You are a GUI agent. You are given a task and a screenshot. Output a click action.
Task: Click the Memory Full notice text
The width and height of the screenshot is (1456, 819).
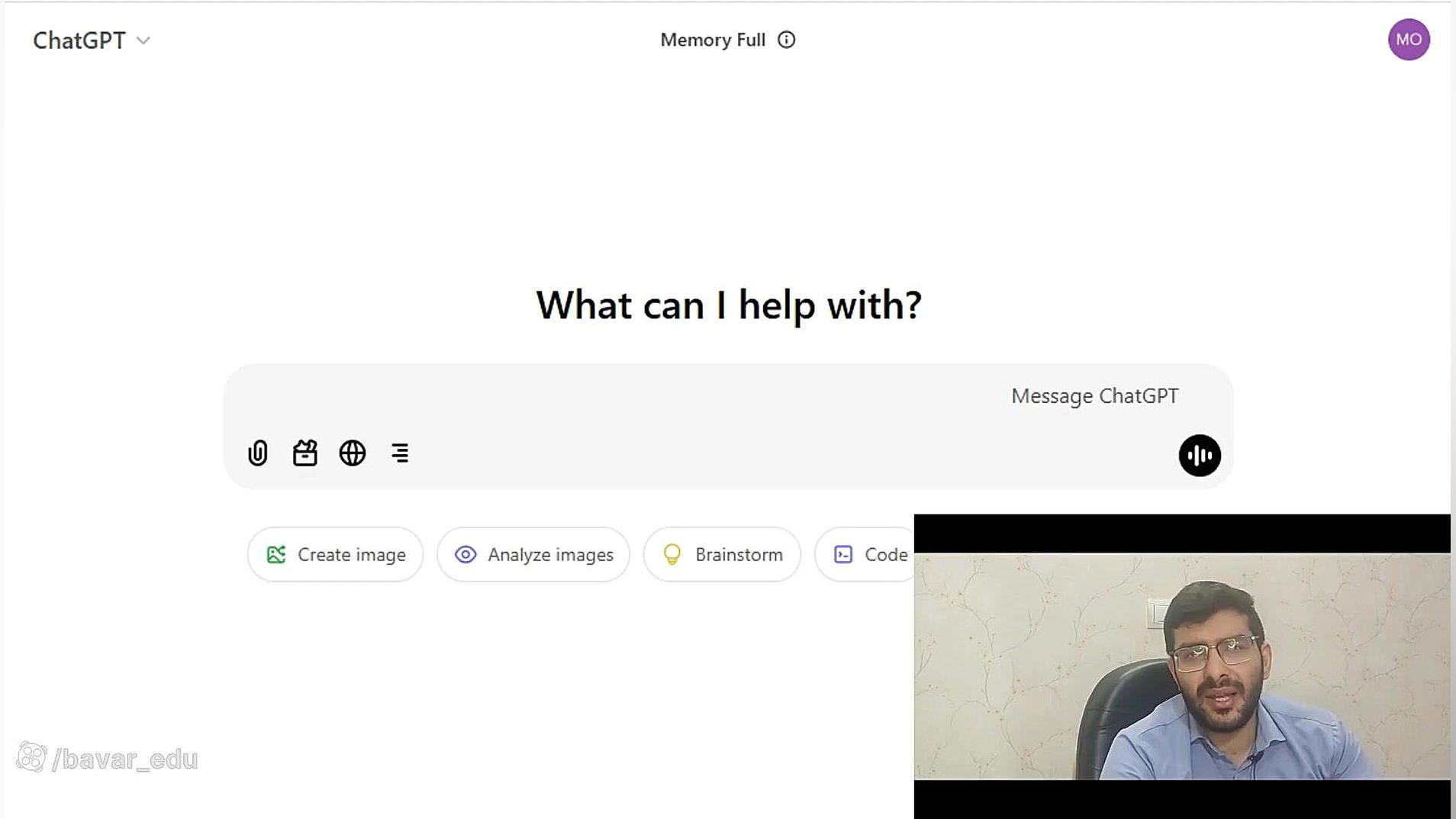coord(713,40)
